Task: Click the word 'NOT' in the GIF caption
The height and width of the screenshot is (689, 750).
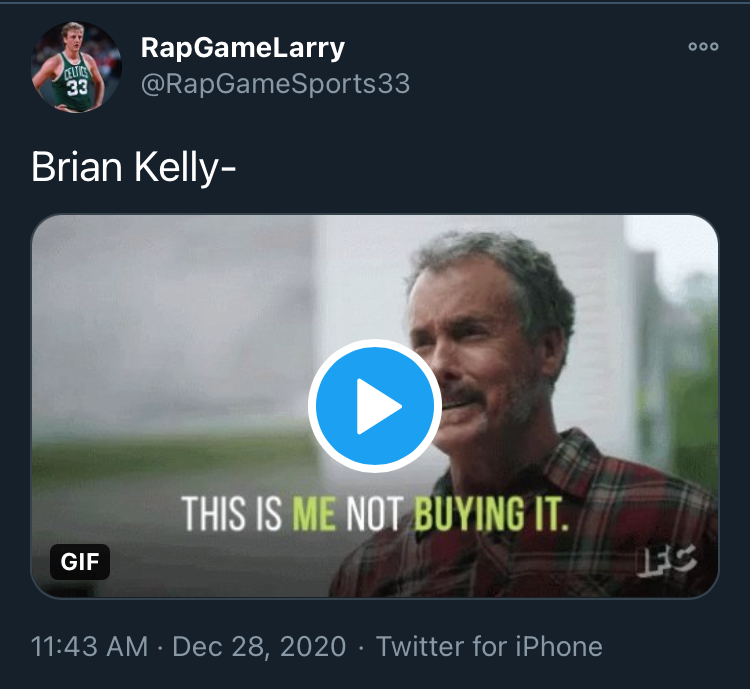Action: (x=374, y=514)
